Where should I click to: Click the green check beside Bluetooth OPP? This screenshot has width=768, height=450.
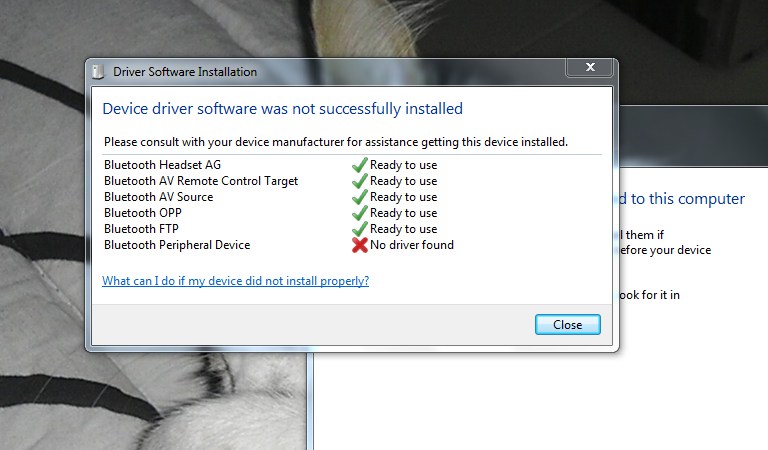click(360, 213)
